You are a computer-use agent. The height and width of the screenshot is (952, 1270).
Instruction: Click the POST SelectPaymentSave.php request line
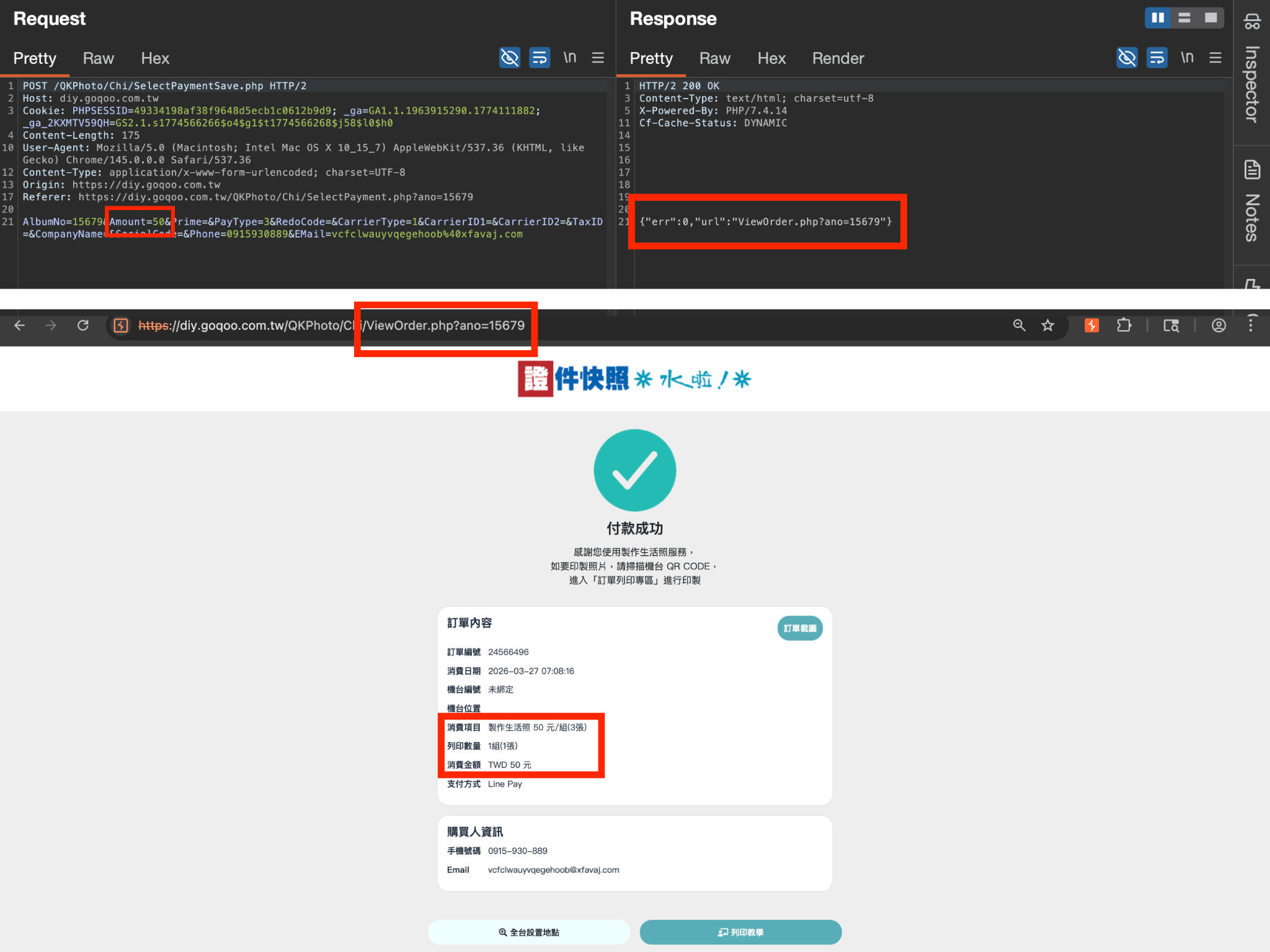(x=164, y=86)
